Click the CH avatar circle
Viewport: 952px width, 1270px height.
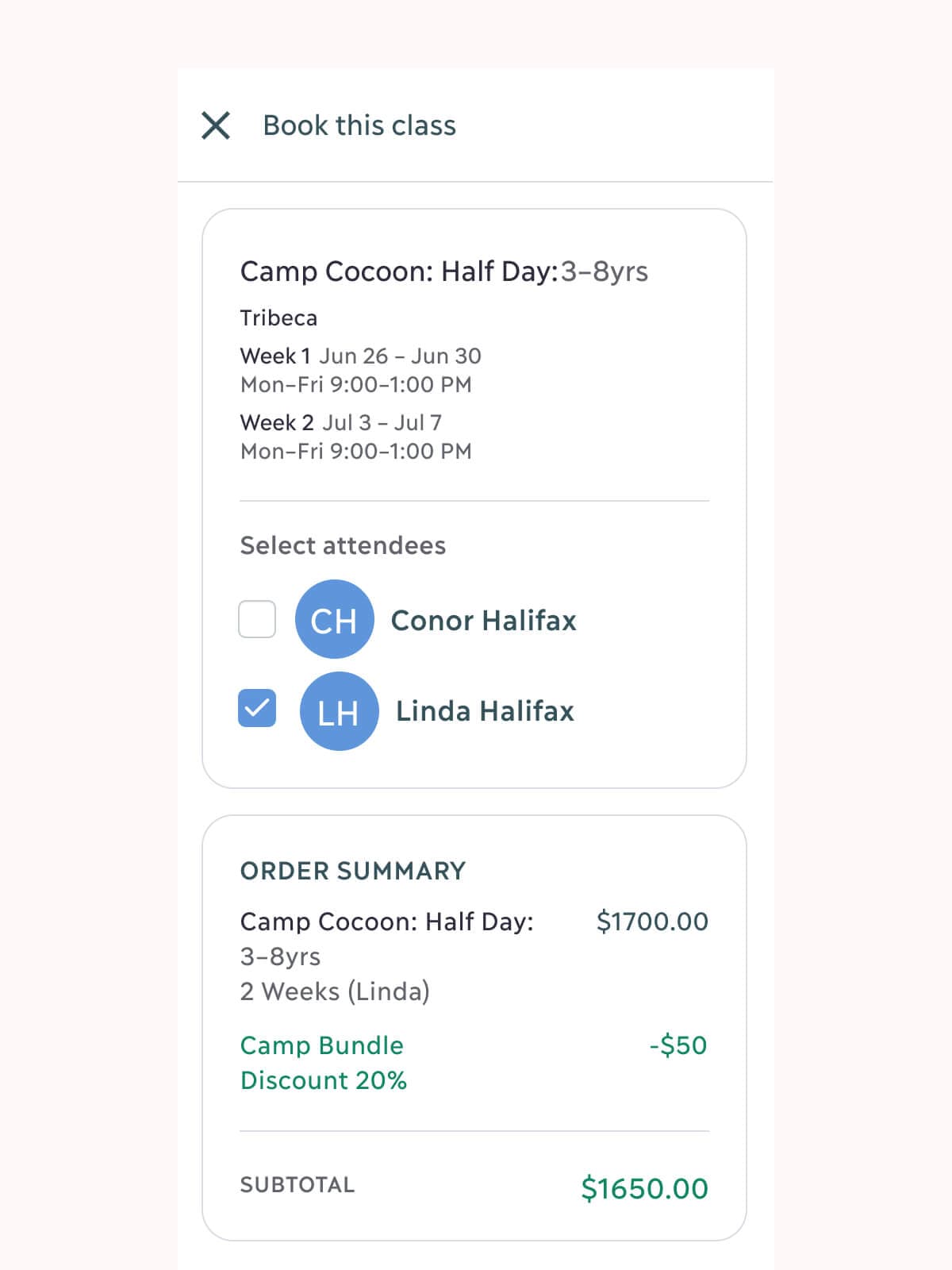click(x=334, y=620)
